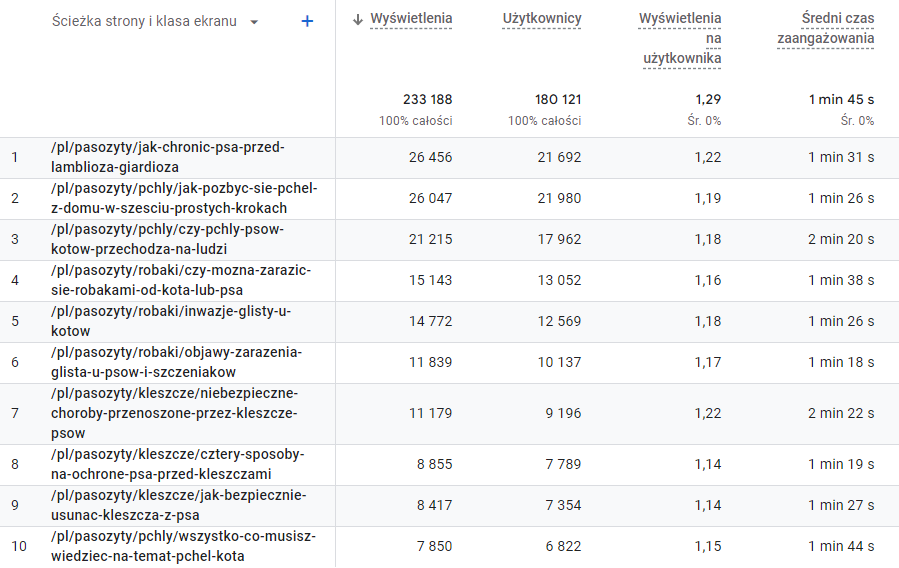
Task: Sort by Średni czas zaangażowania column
Action: [825, 28]
